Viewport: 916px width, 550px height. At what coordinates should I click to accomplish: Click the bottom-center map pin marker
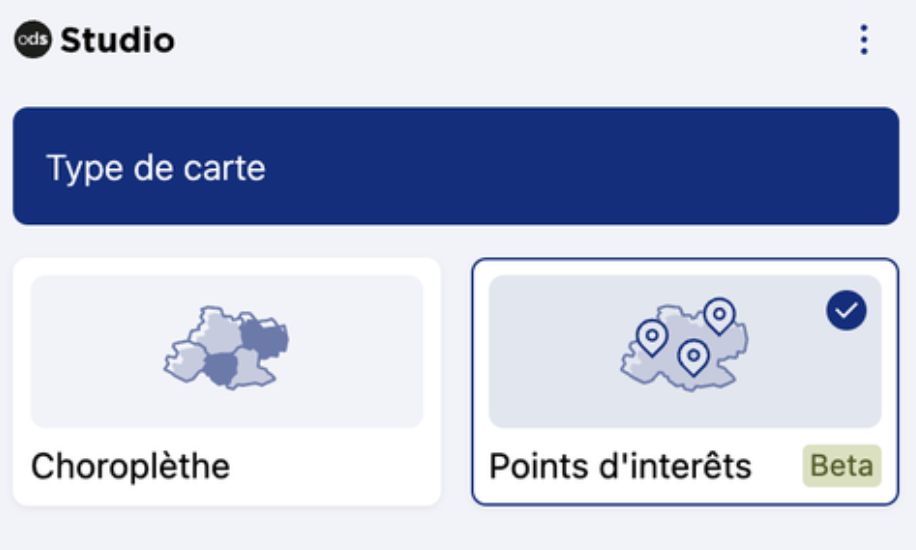693,354
